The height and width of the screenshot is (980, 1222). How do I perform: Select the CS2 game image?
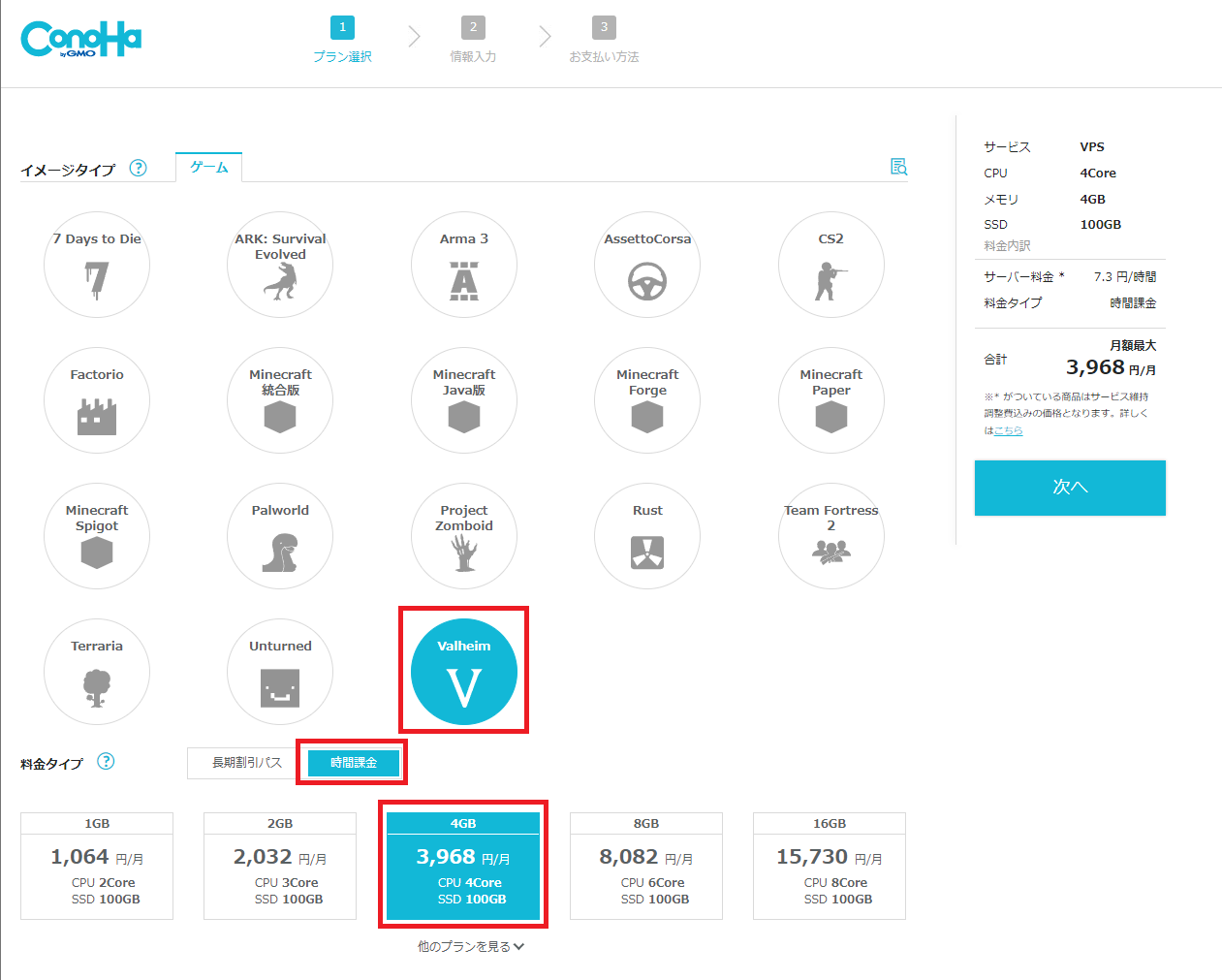pyautogui.click(x=831, y=265)
